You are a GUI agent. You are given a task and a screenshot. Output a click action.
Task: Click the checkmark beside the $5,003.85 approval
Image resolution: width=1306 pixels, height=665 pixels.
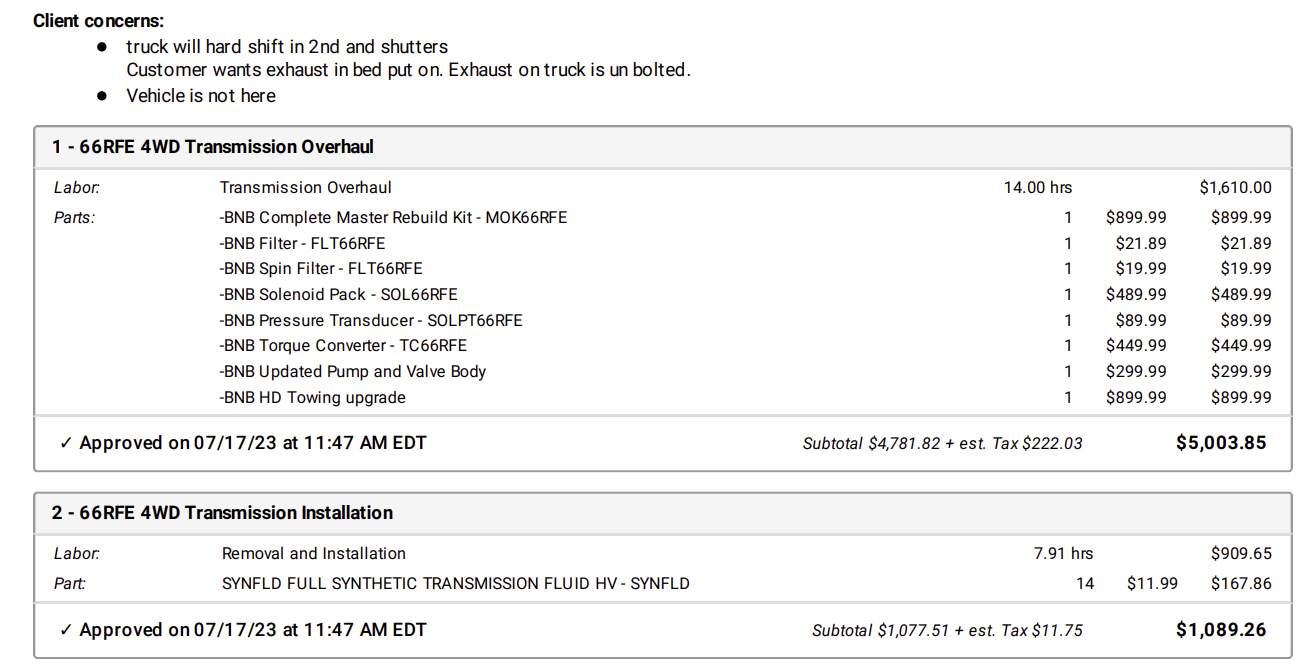coord(66,443)
